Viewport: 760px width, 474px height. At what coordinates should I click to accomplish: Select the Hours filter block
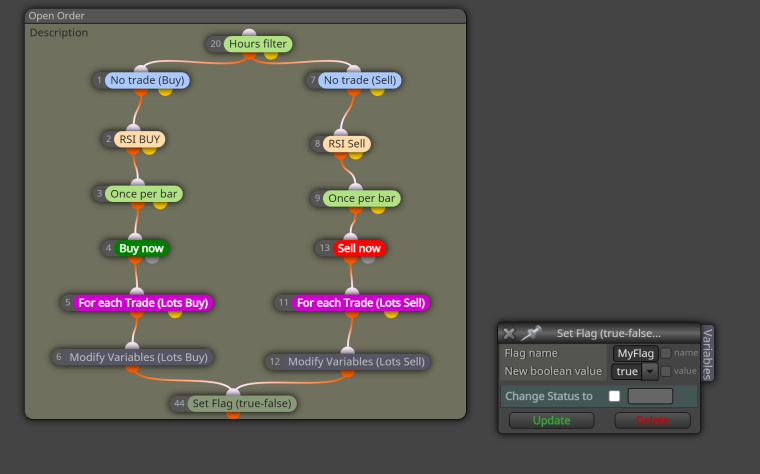point(258,44)
